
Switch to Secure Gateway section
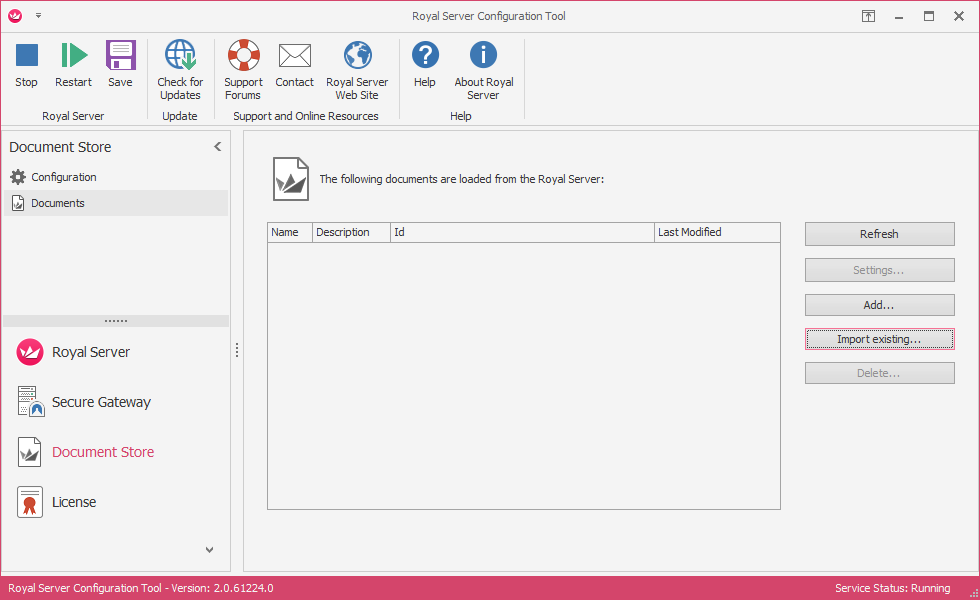click(116, 402)
